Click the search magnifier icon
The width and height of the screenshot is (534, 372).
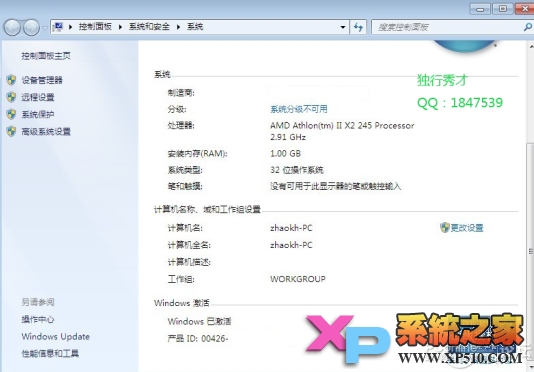click(528, 27)
